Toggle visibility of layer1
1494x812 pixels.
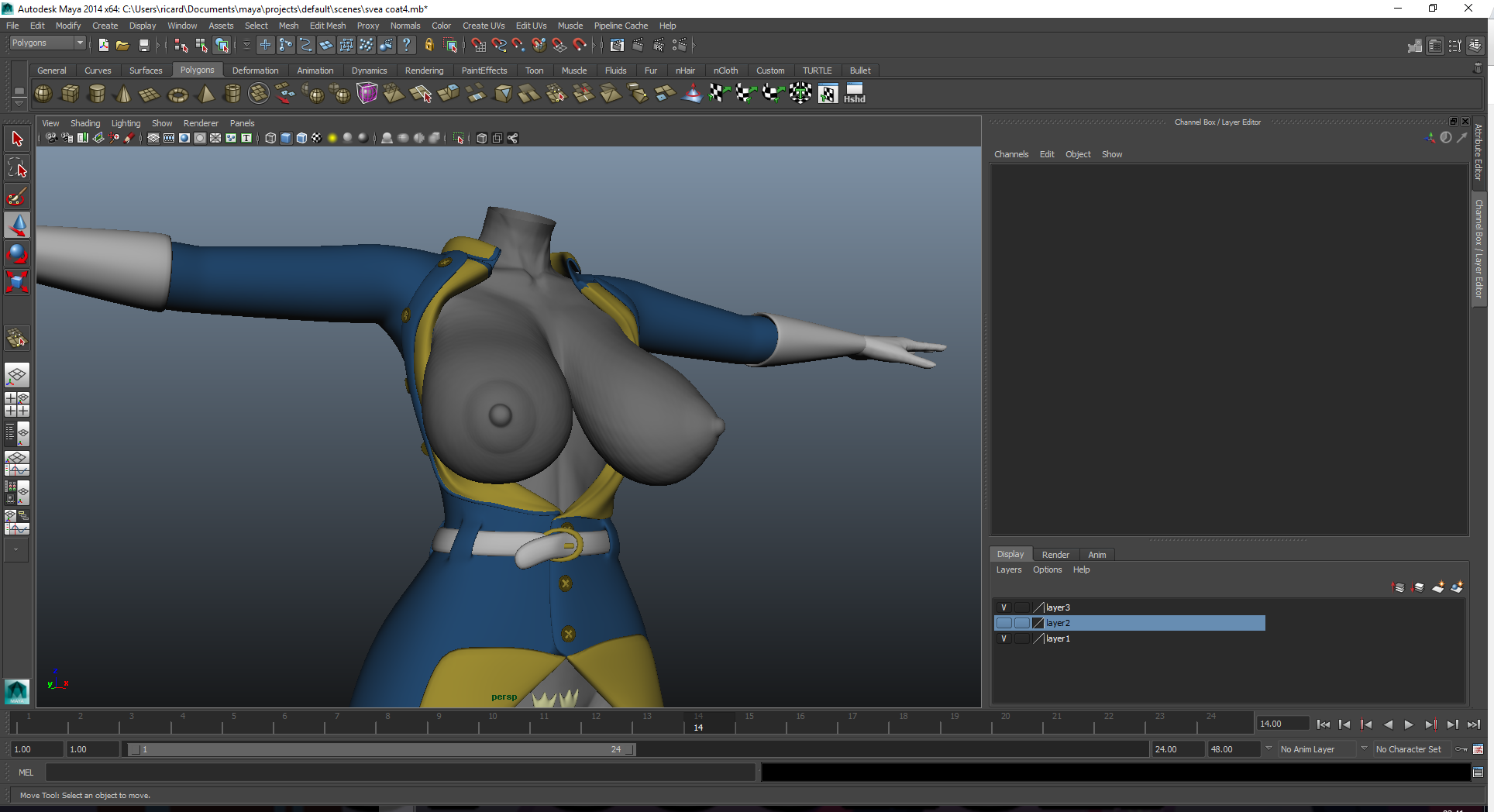point(1003,638)
